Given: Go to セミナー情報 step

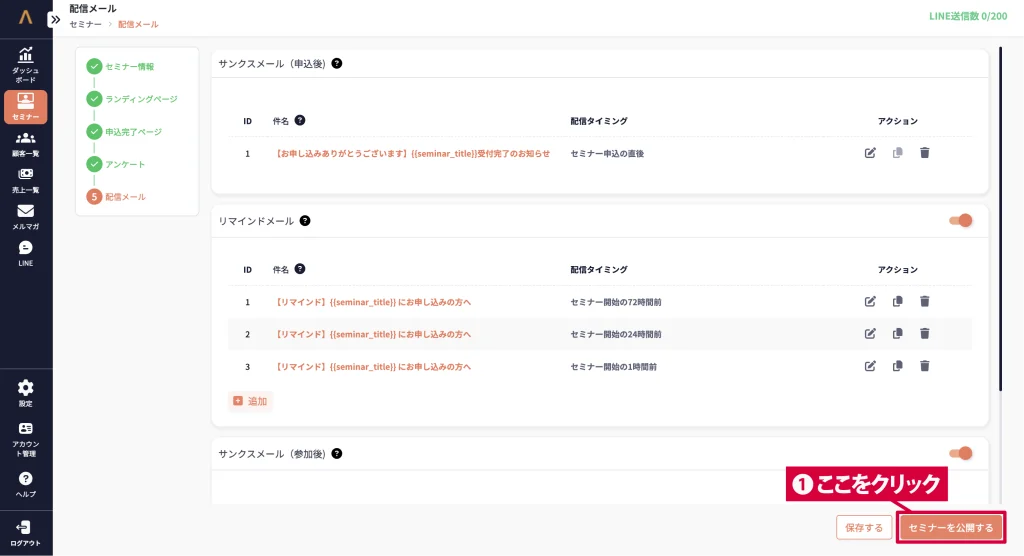Looking at the screenshot, I should 129,66.
